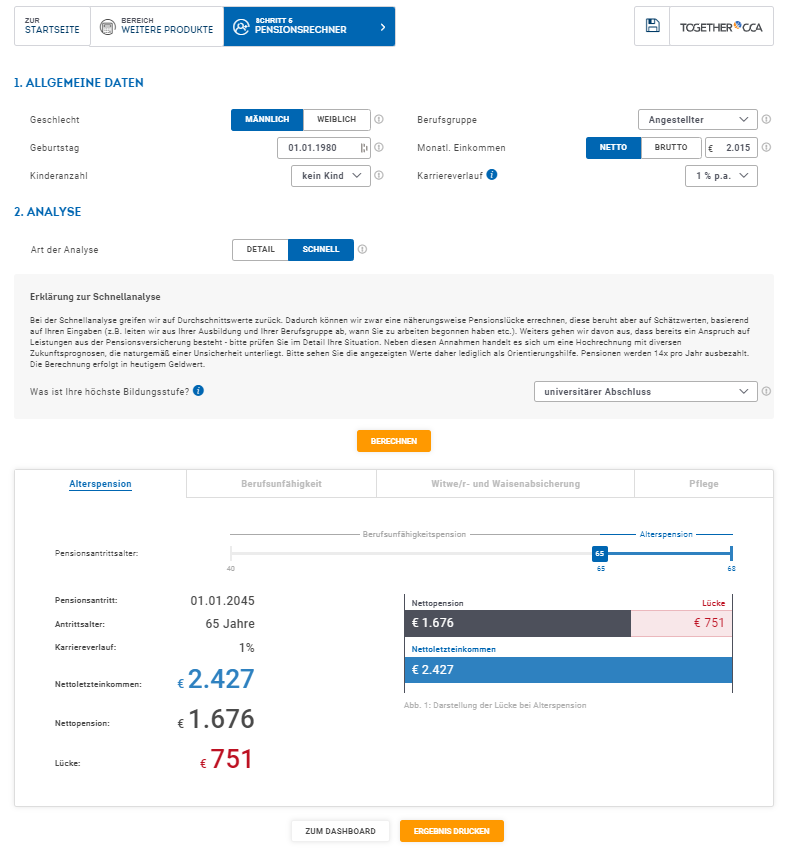Viewport: 805px width, 852px height.
Task: Click info icon next to Geschlecht
Action: coord(379,120)
